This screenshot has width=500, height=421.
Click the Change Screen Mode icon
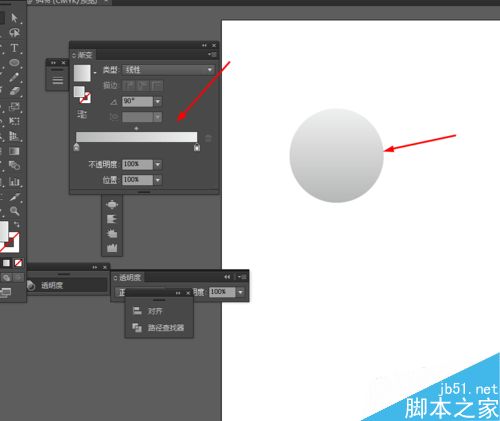point(5,293)
